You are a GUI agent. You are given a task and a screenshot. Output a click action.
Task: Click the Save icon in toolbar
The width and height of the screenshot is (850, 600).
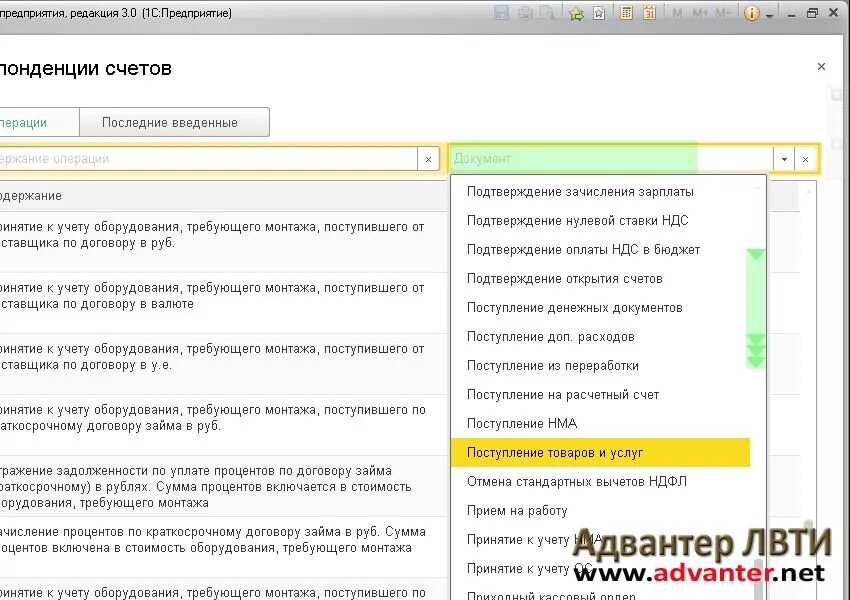click(x=503, y=13)
